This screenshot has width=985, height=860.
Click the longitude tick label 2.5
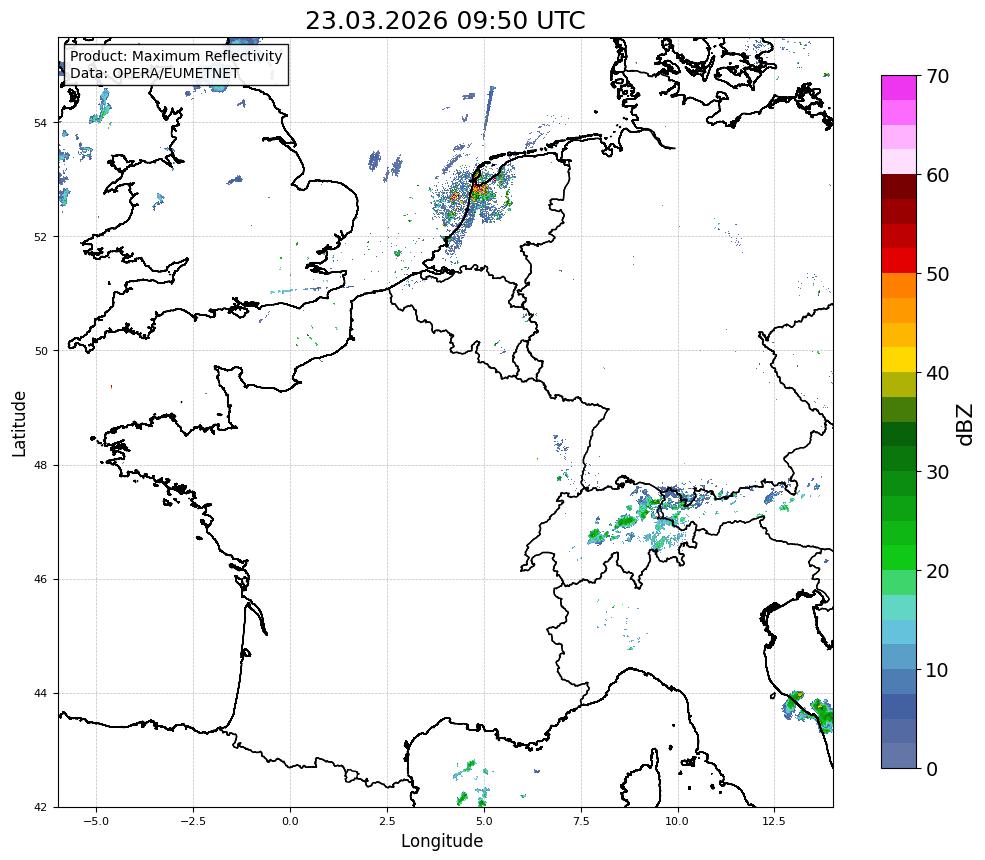pyautogui.click(x=387, y=821)
